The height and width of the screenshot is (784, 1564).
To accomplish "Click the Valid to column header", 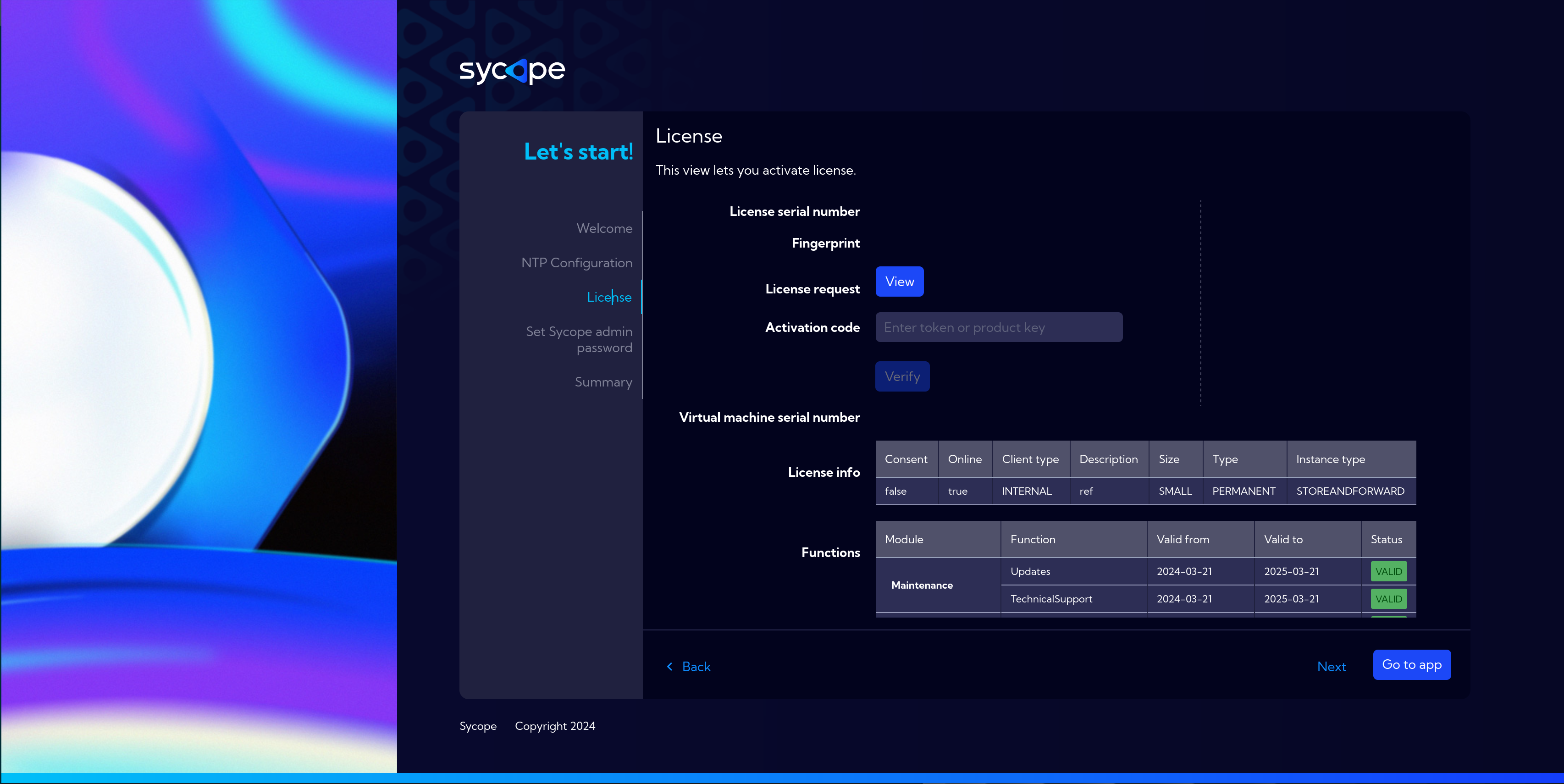I will (x=1307, y=539).
